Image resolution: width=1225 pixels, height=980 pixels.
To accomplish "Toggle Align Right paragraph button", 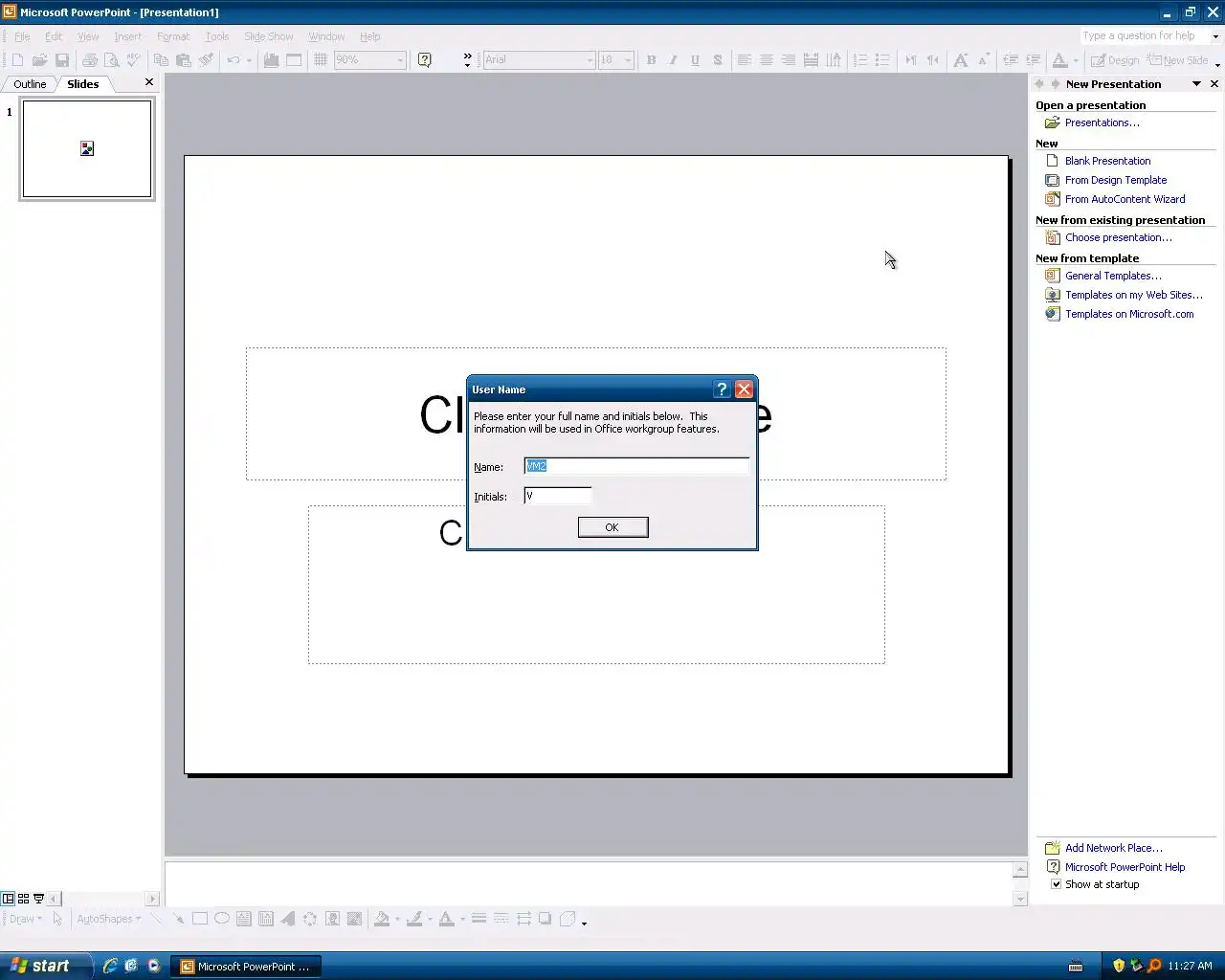I will 789,60.
